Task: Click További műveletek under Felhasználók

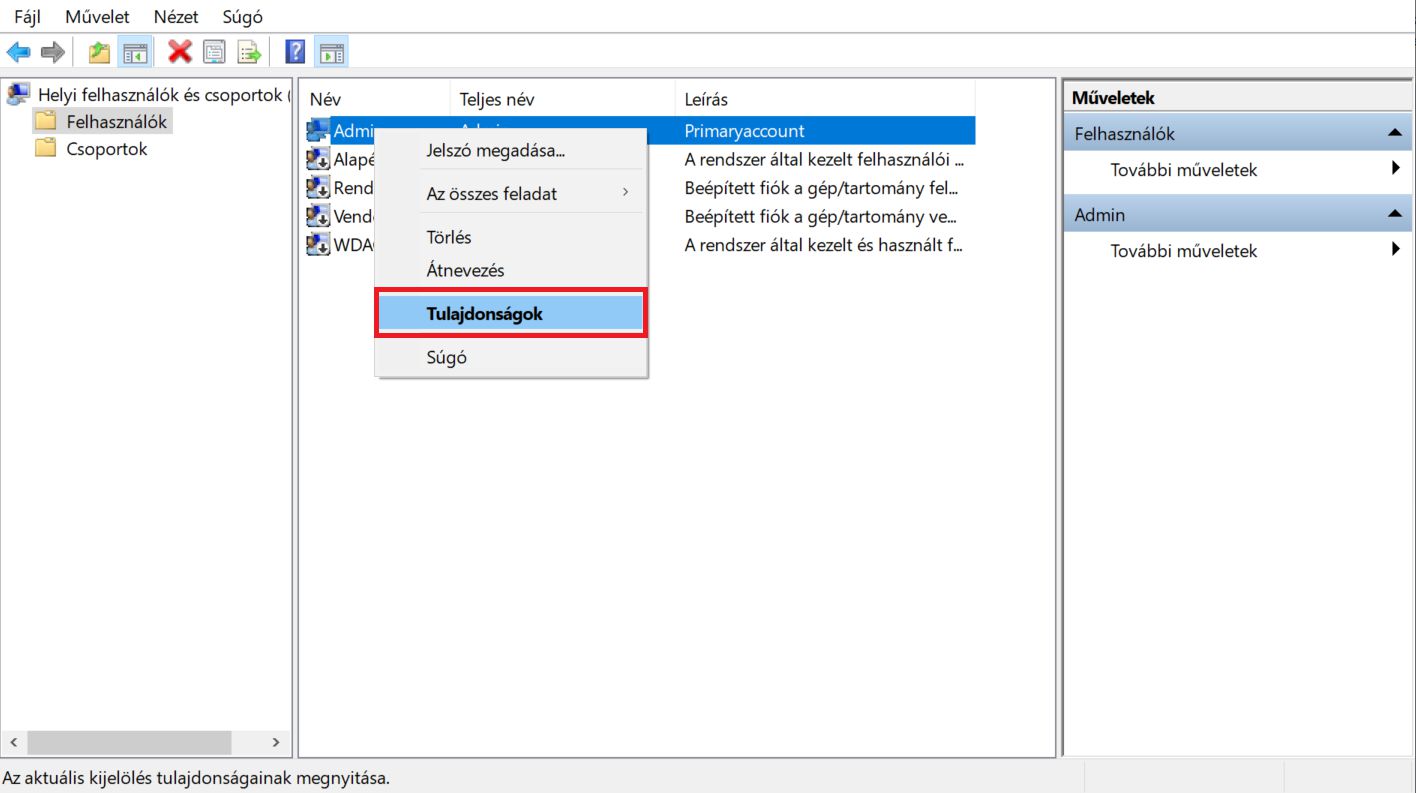Action: [1183, 170]
